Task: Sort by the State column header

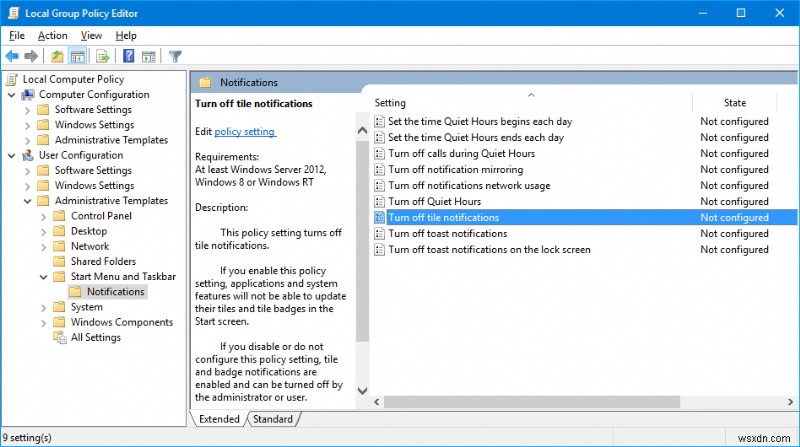Action: coord(735,103)
